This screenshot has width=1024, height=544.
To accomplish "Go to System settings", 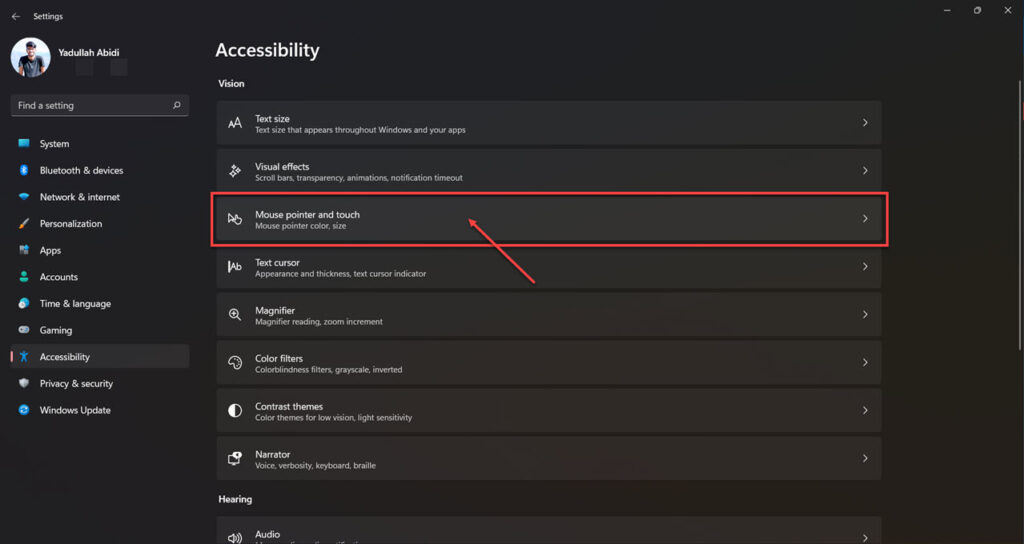I will tap(100, 144).
